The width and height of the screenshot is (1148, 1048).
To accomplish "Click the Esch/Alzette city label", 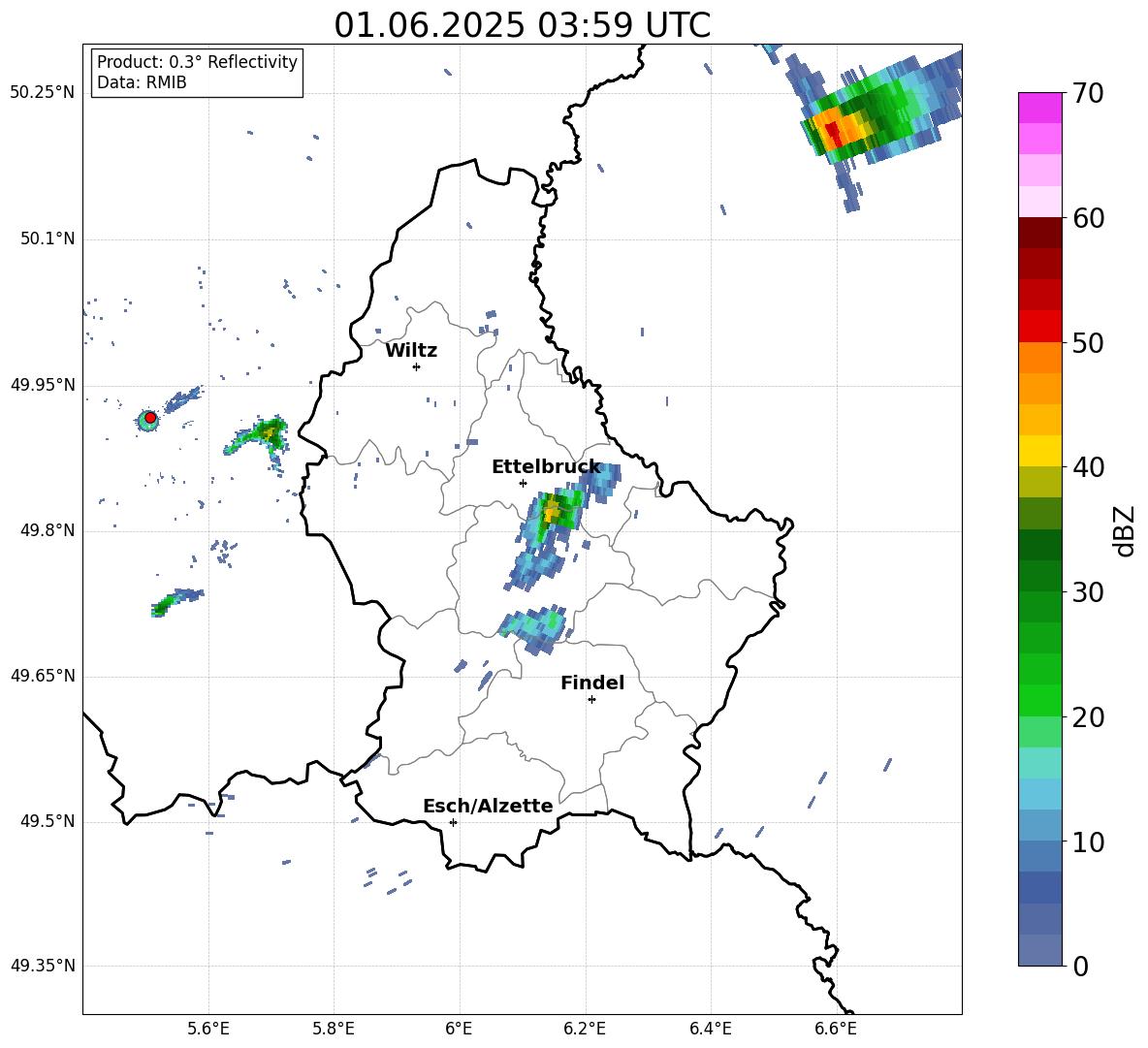I will [488, 806].
